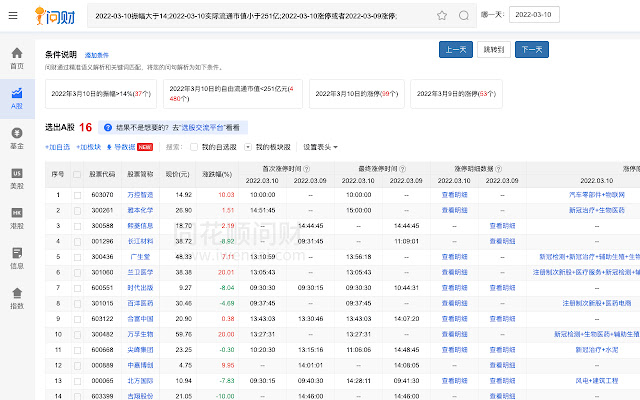Focus the query search input box
Image resolution: width=640 pixels, height=400 pixels.
[x=261, y=16]
